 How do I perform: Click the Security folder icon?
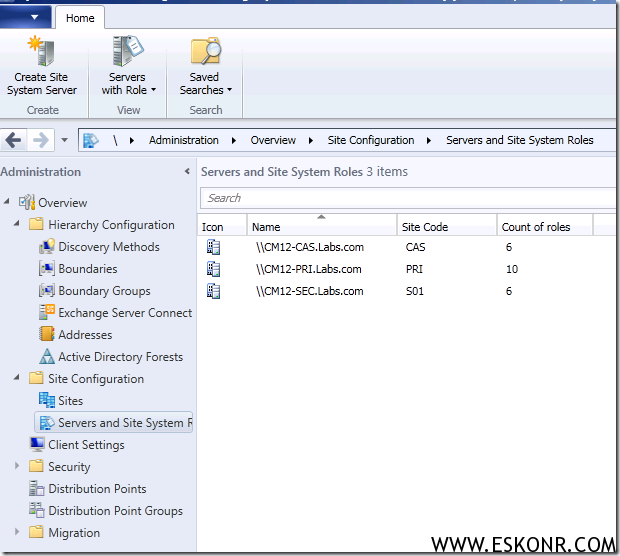[36, 466]
